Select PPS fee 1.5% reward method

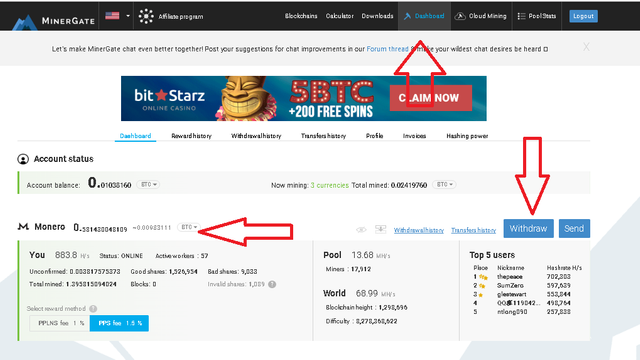[x=119, y=323]
